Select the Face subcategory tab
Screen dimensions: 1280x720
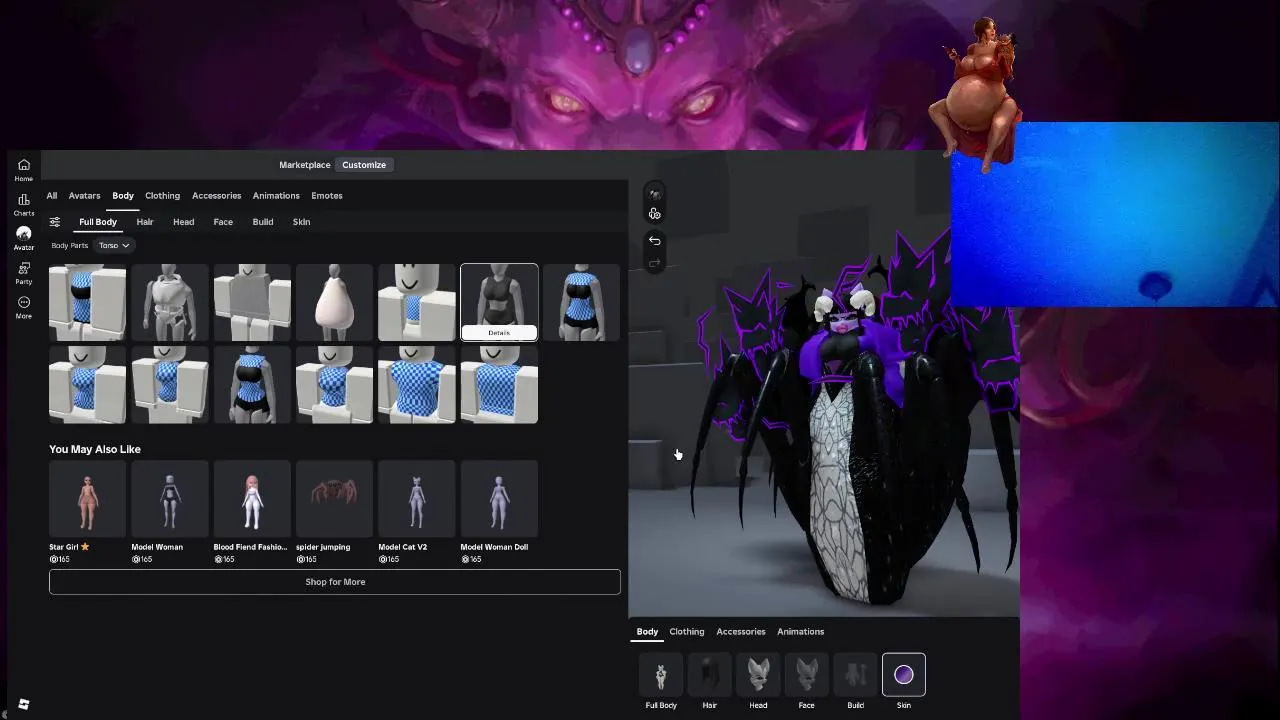coord(223,222)
